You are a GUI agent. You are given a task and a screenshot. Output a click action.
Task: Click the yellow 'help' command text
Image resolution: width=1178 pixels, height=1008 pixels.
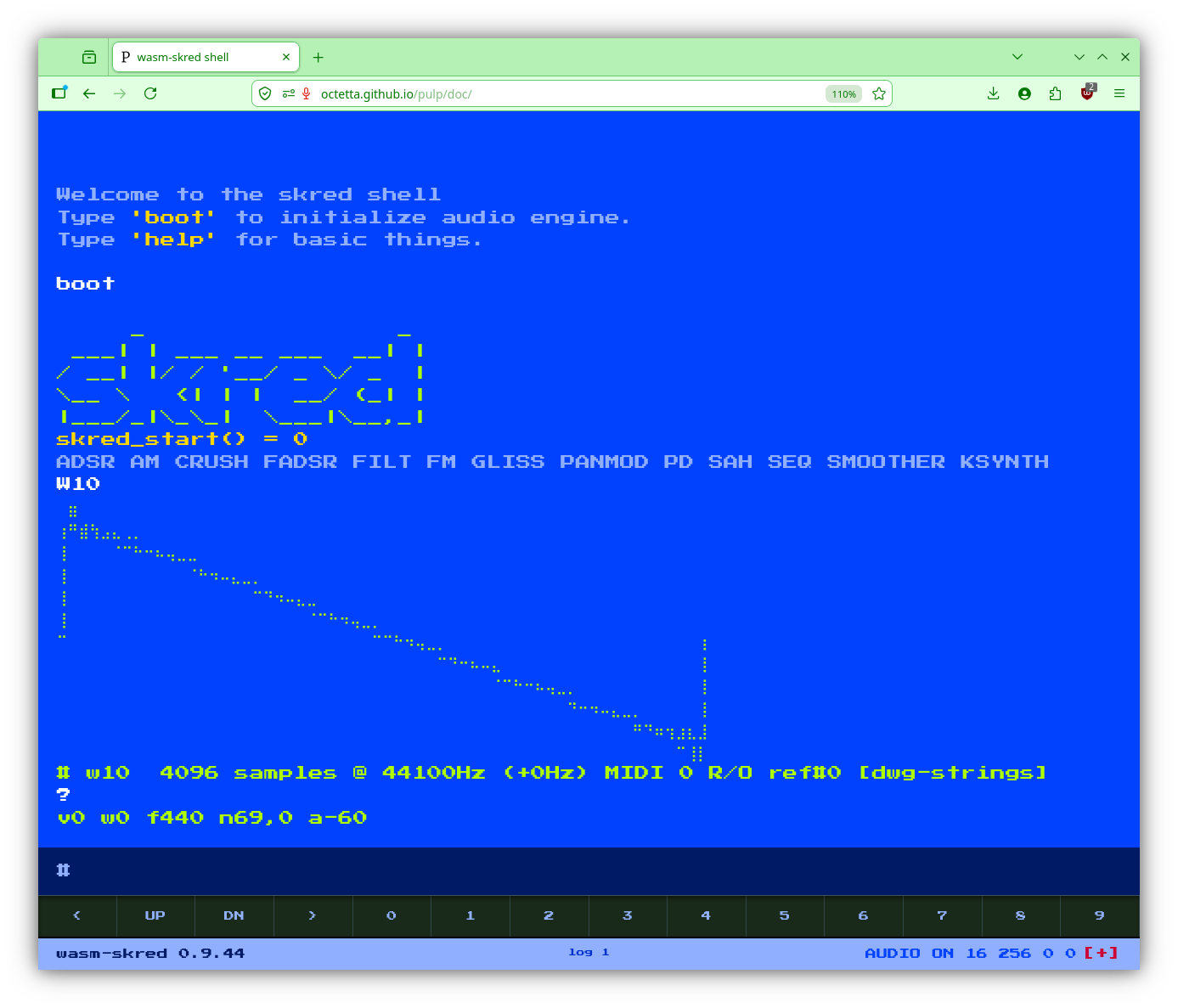click(x=173, y=239)
